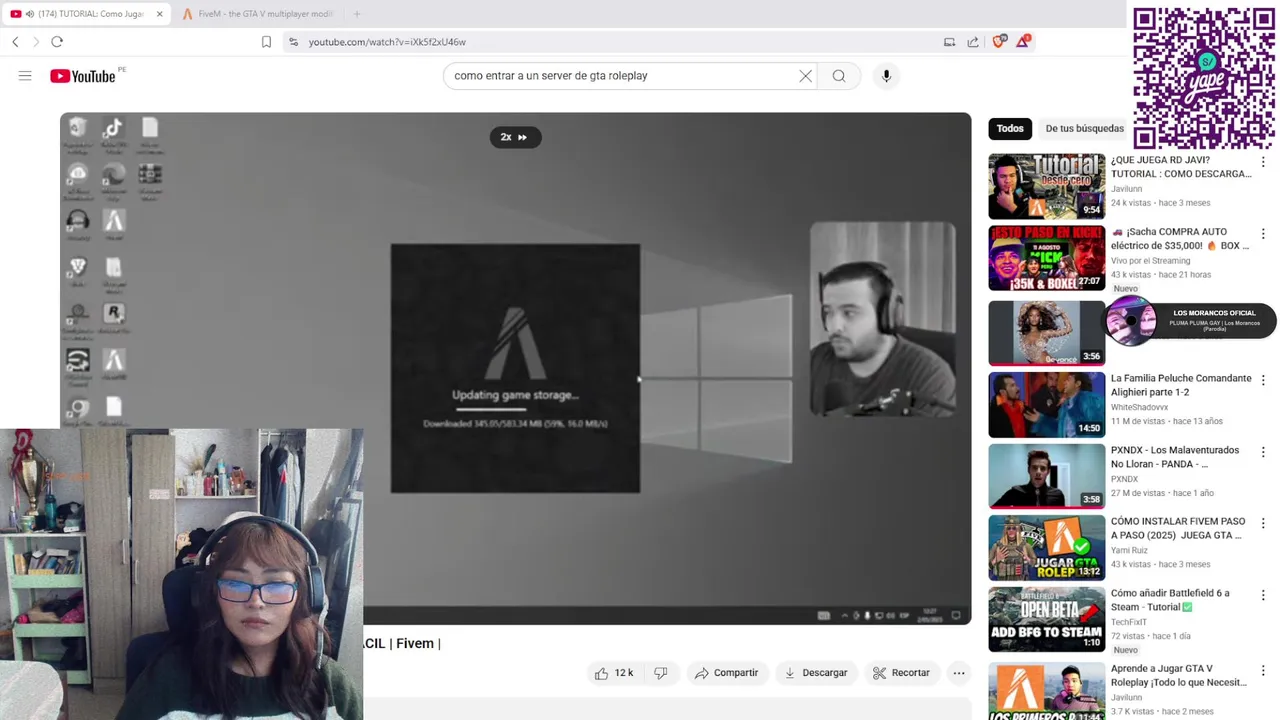Click the video player to pause
The width and height of the screenshot is (1280, 720).
pos(515,368)
